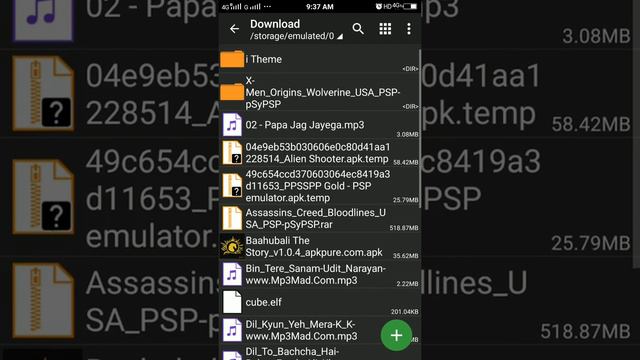Tap rar icon of Assassins Creed Bloodlines
The image size is (640, 360).
[232, 218]
